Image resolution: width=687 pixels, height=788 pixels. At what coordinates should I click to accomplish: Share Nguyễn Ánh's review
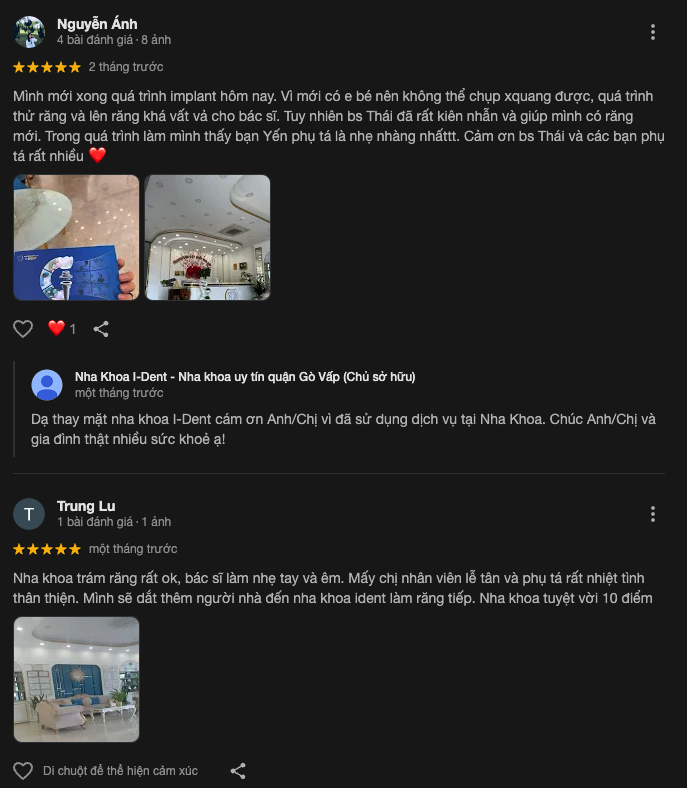pyautogui.click(x=101, y=329)
